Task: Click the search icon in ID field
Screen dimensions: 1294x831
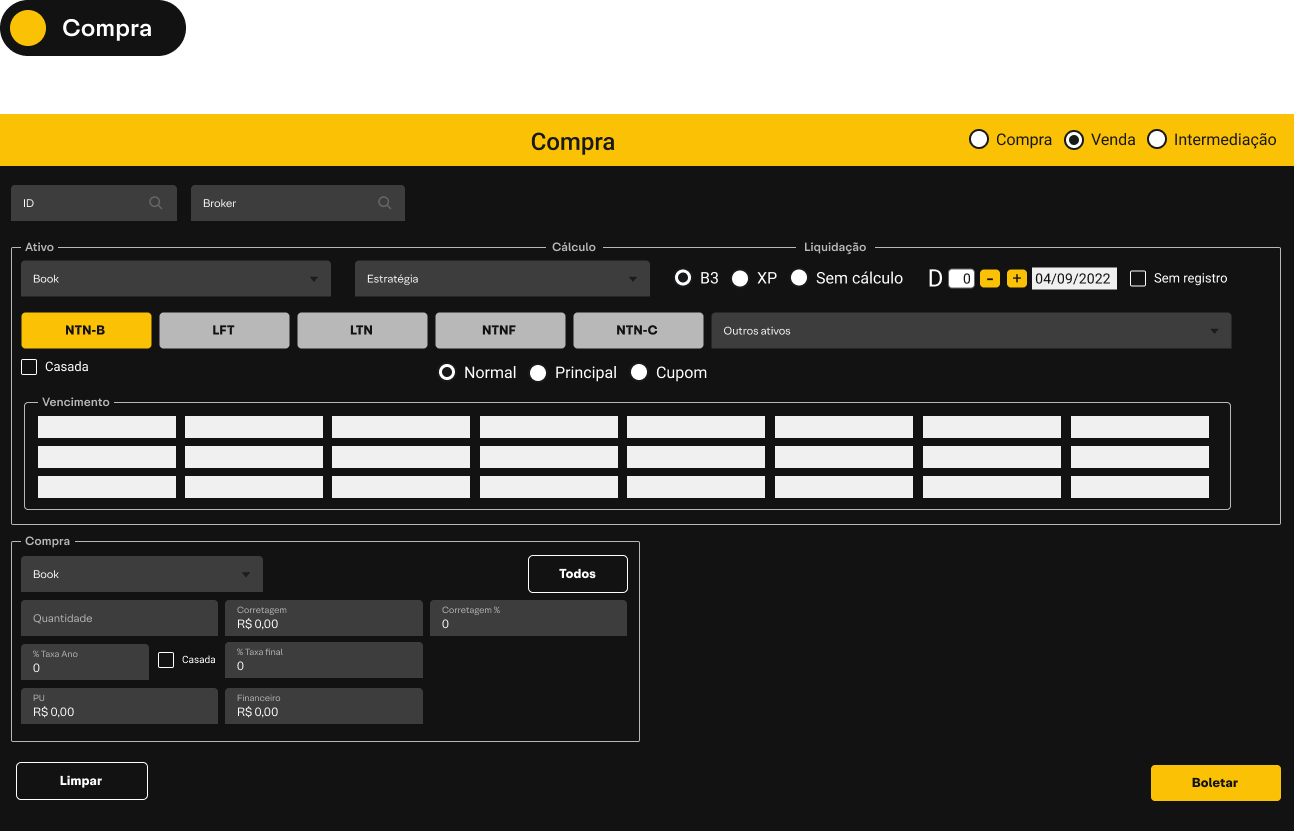Action: click(156, 203)
